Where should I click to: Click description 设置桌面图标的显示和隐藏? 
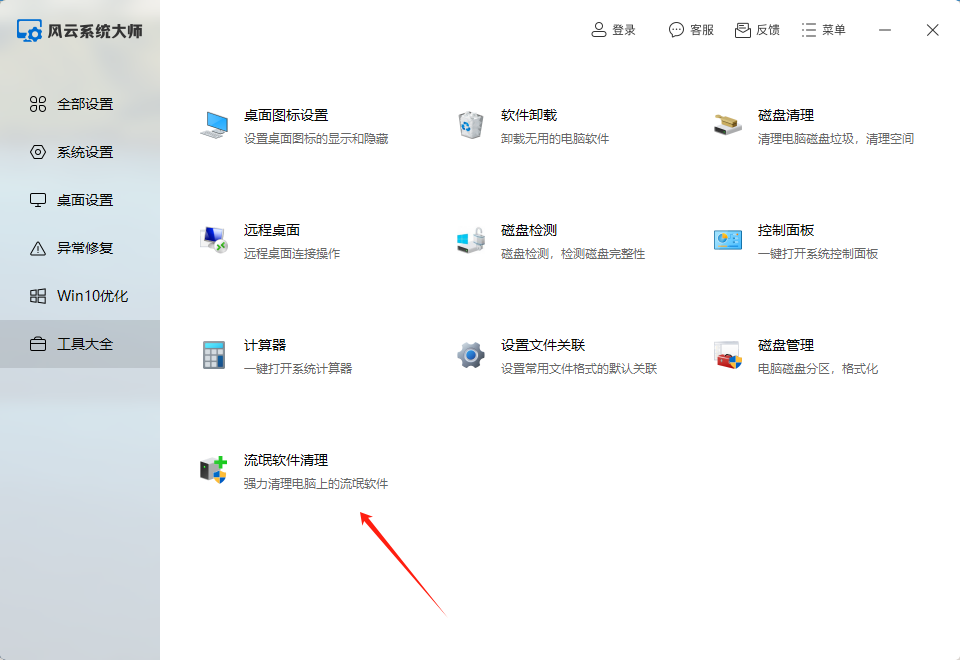tap(316, 139)
